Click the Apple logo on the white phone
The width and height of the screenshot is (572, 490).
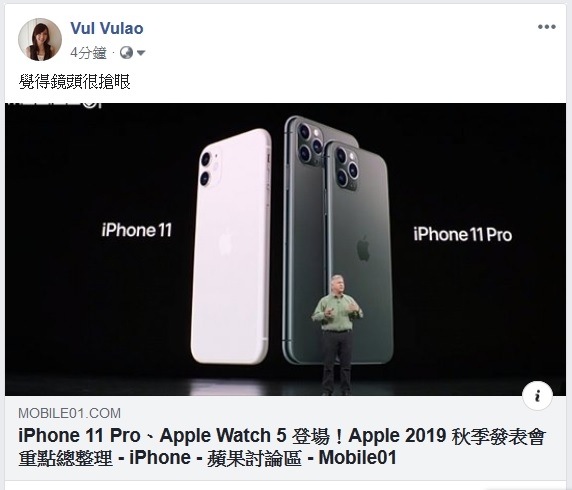(x=225, y=242)
